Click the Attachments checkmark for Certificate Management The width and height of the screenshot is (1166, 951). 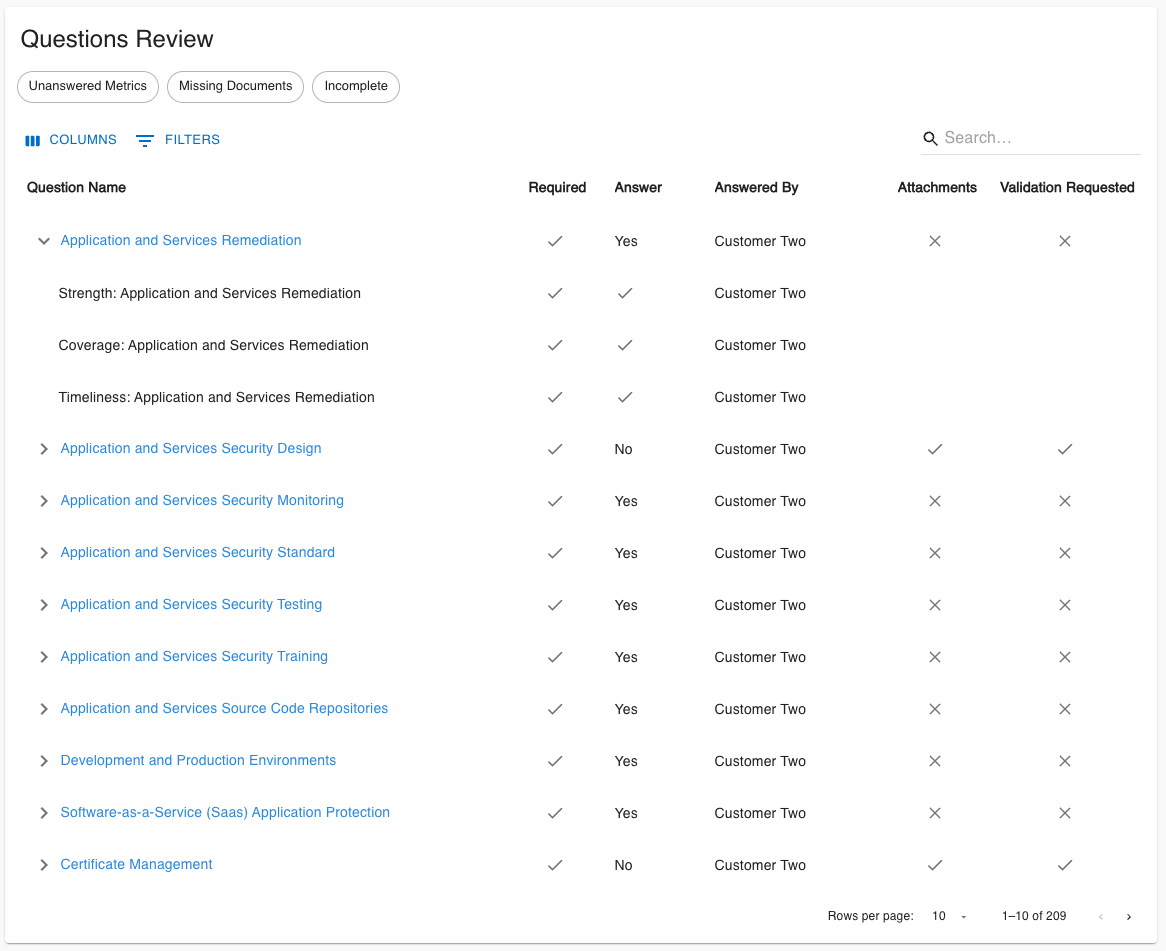[935, 865]
